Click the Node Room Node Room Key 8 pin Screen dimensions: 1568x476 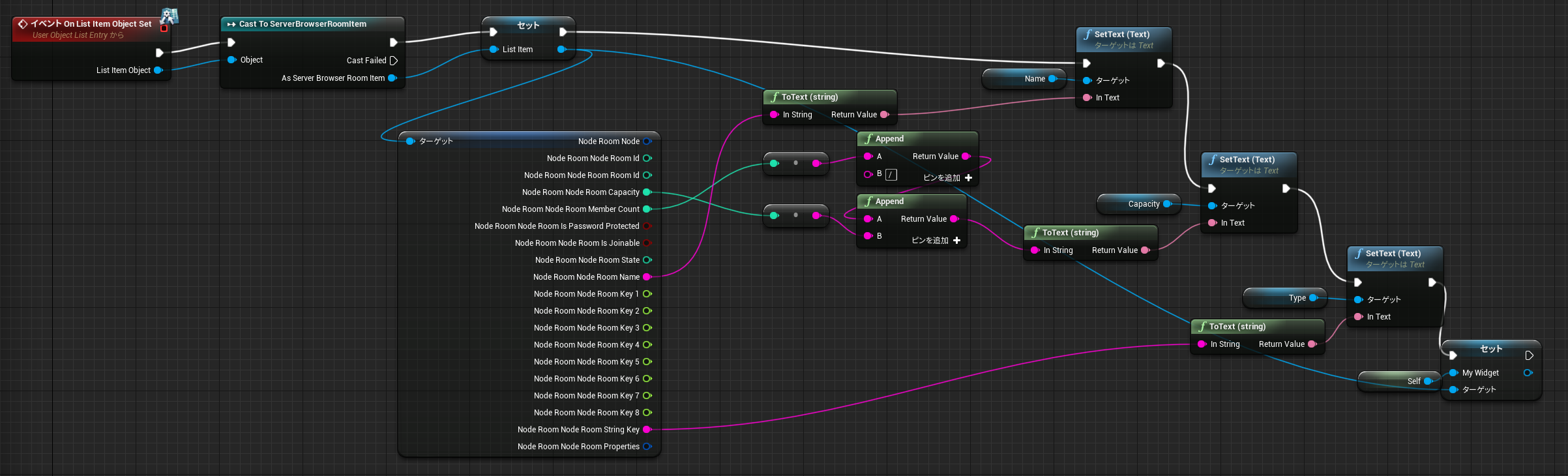tap(647, 413)
